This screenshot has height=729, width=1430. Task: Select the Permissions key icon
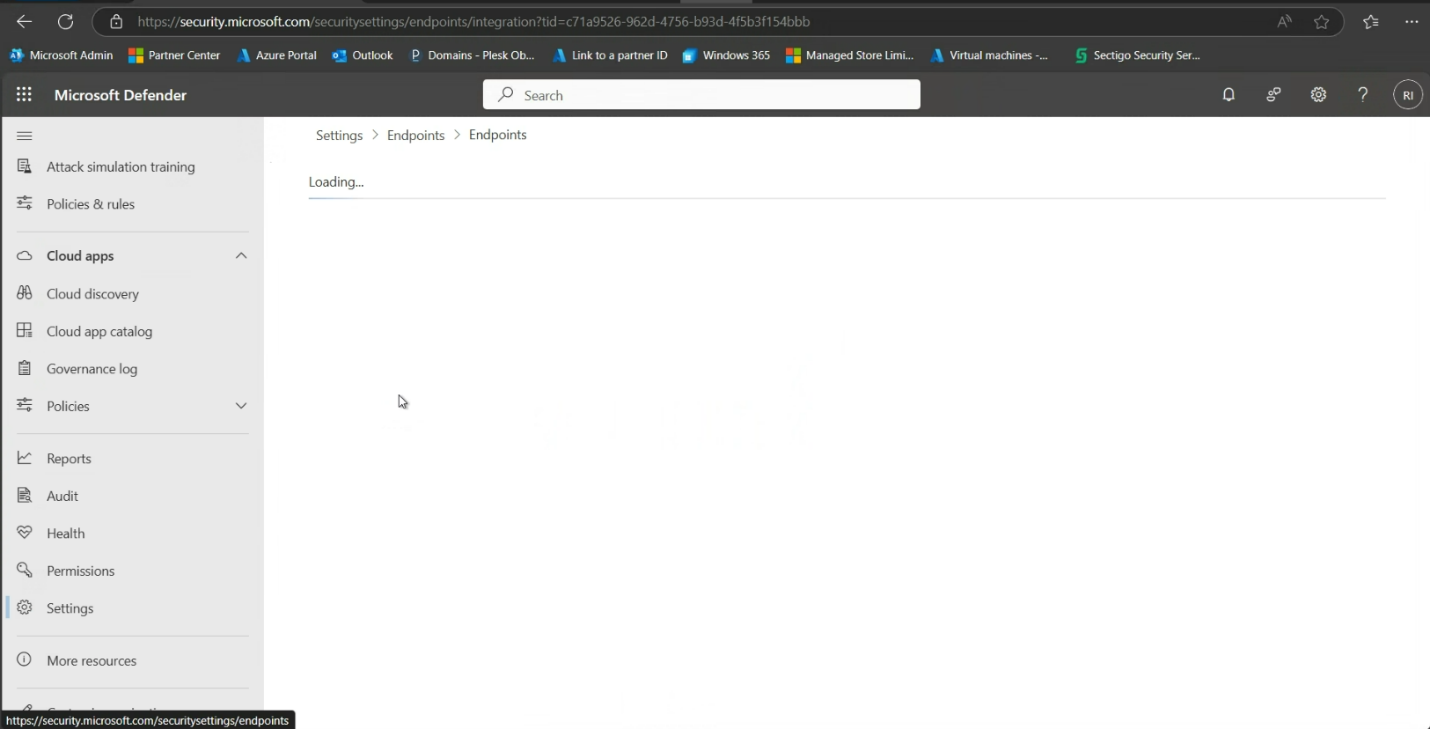pos(25,570)
